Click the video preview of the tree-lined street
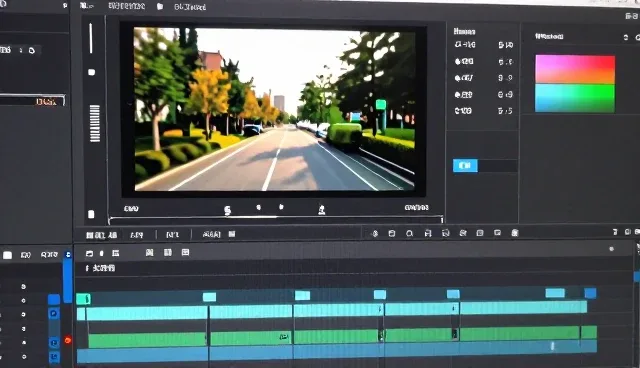Viewport: 640px width, 368px height. tap(274, 109)
